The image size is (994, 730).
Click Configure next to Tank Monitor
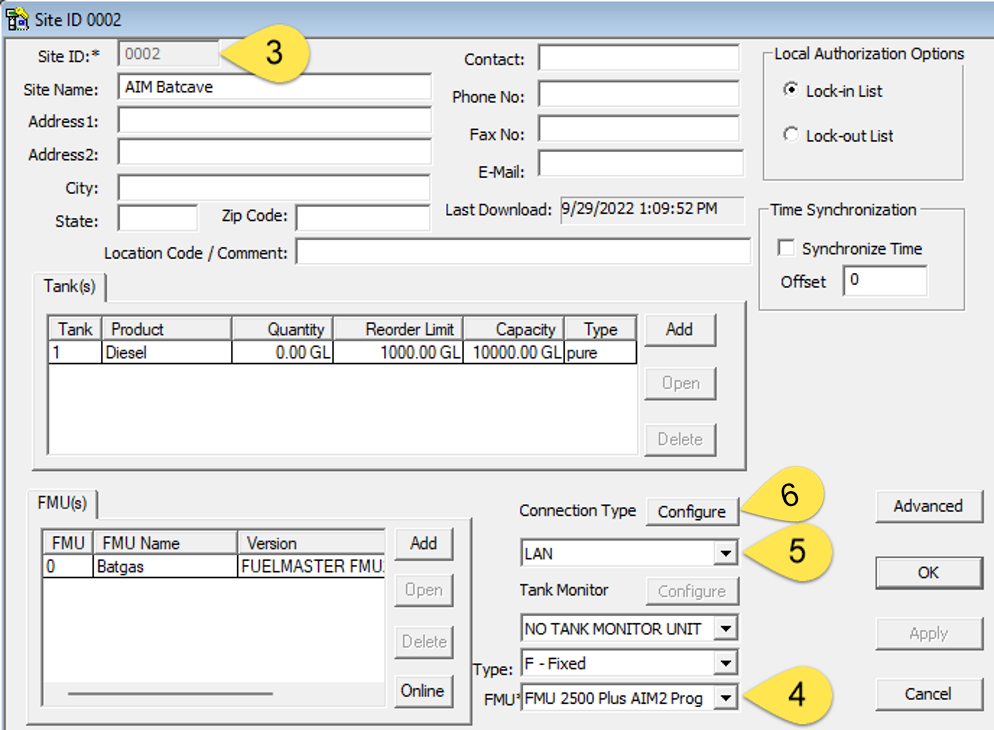point(692,591)
